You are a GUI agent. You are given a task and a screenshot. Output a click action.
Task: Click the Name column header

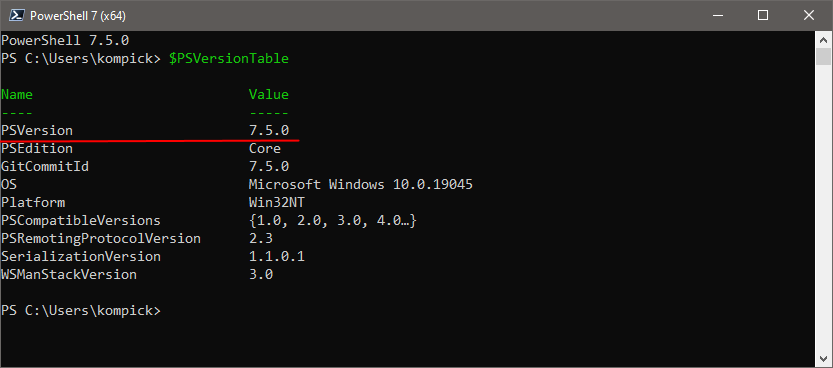pos(17,95)
